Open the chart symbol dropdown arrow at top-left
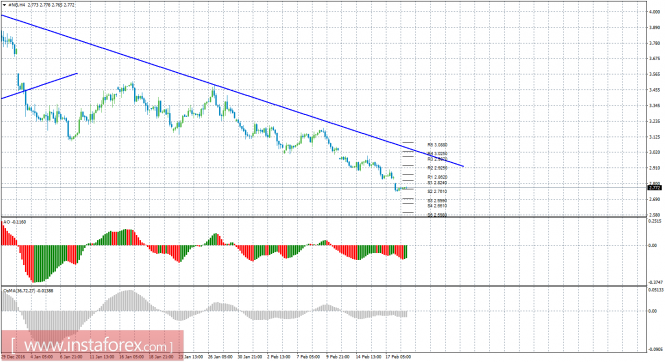 click(x=4, y=5)
